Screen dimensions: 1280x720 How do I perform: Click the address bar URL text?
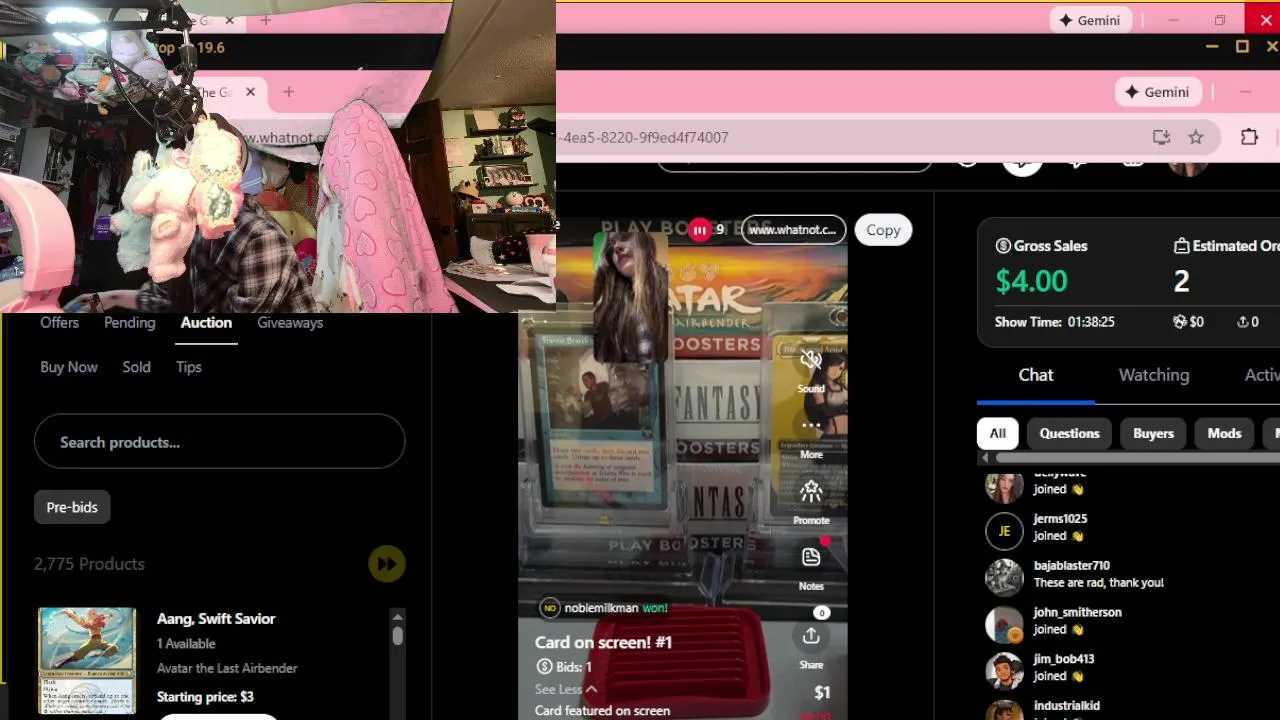(645, 137)
